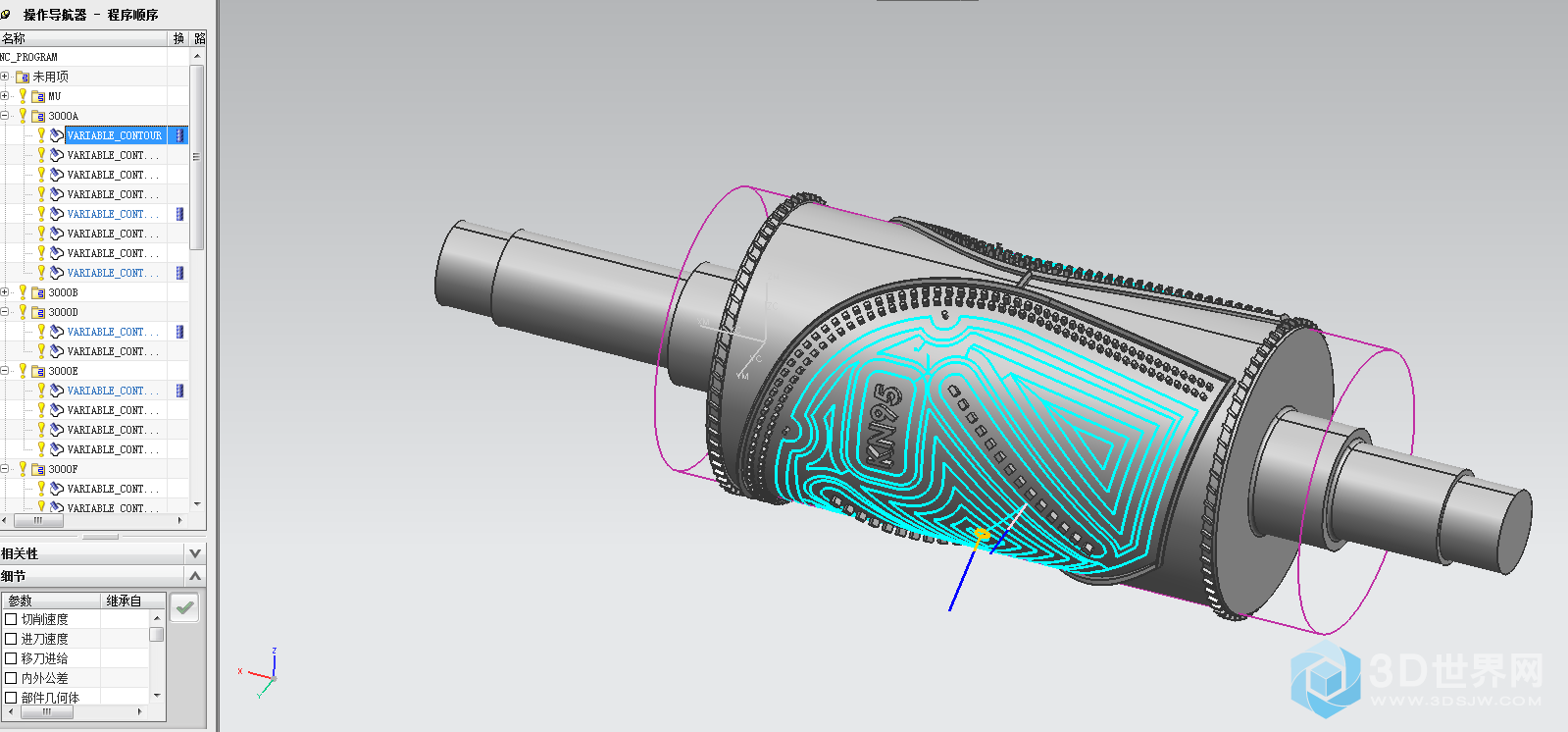Click the 3000F group folder icon

click(38, 469)
